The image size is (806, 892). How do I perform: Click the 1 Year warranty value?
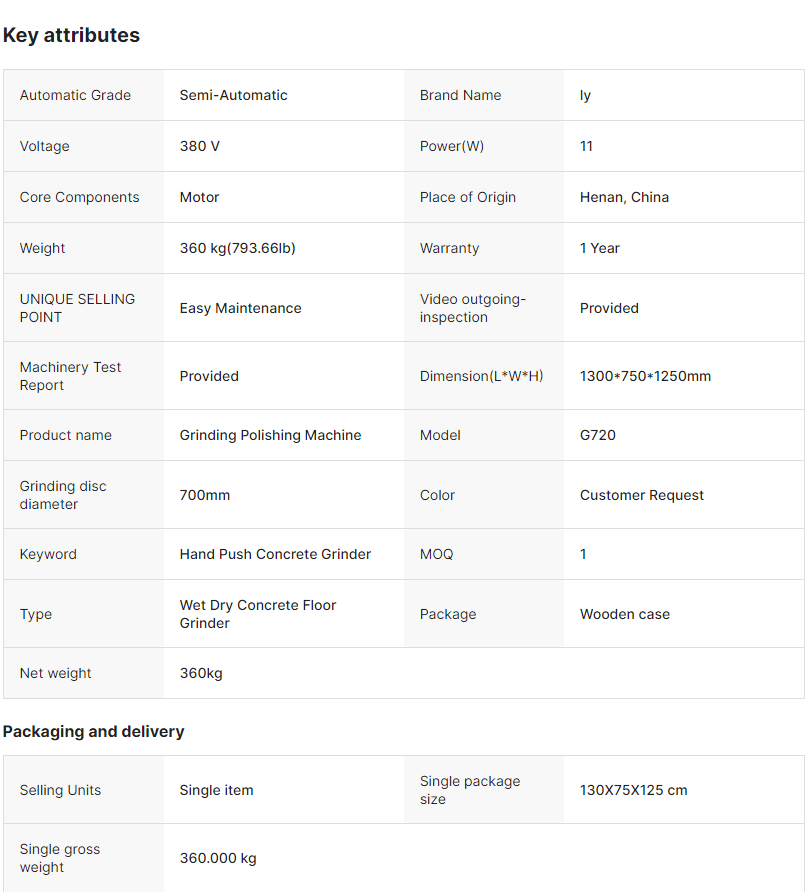tap(600, 248)
